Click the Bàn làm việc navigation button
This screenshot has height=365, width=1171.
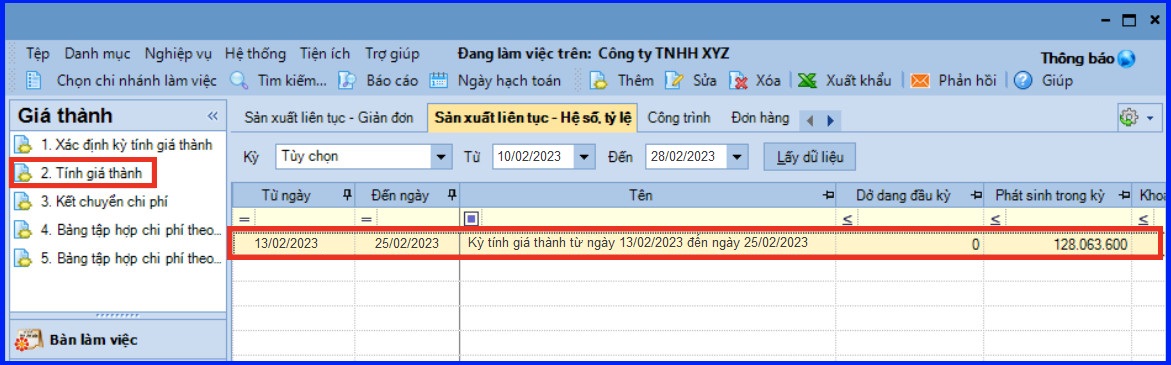pyautogui.click(x=118, y=340)
